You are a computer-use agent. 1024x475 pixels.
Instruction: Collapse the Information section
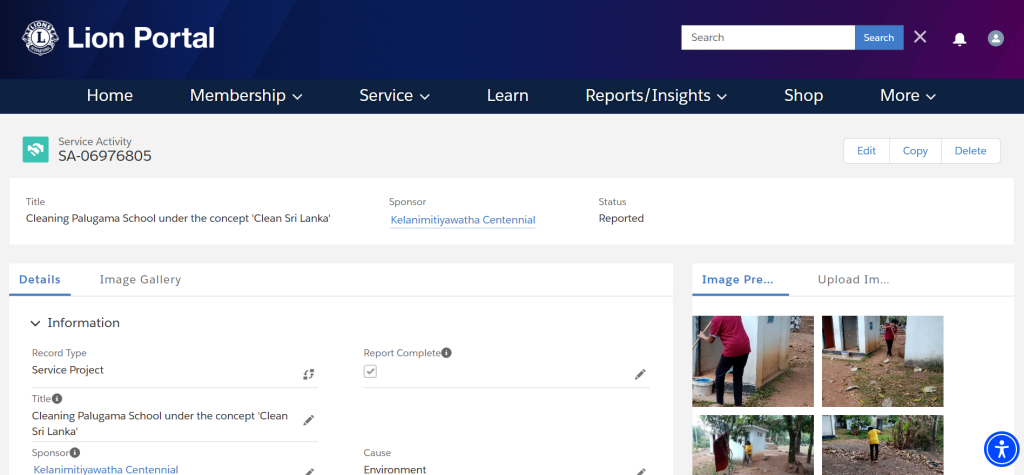tap(35, 323)
